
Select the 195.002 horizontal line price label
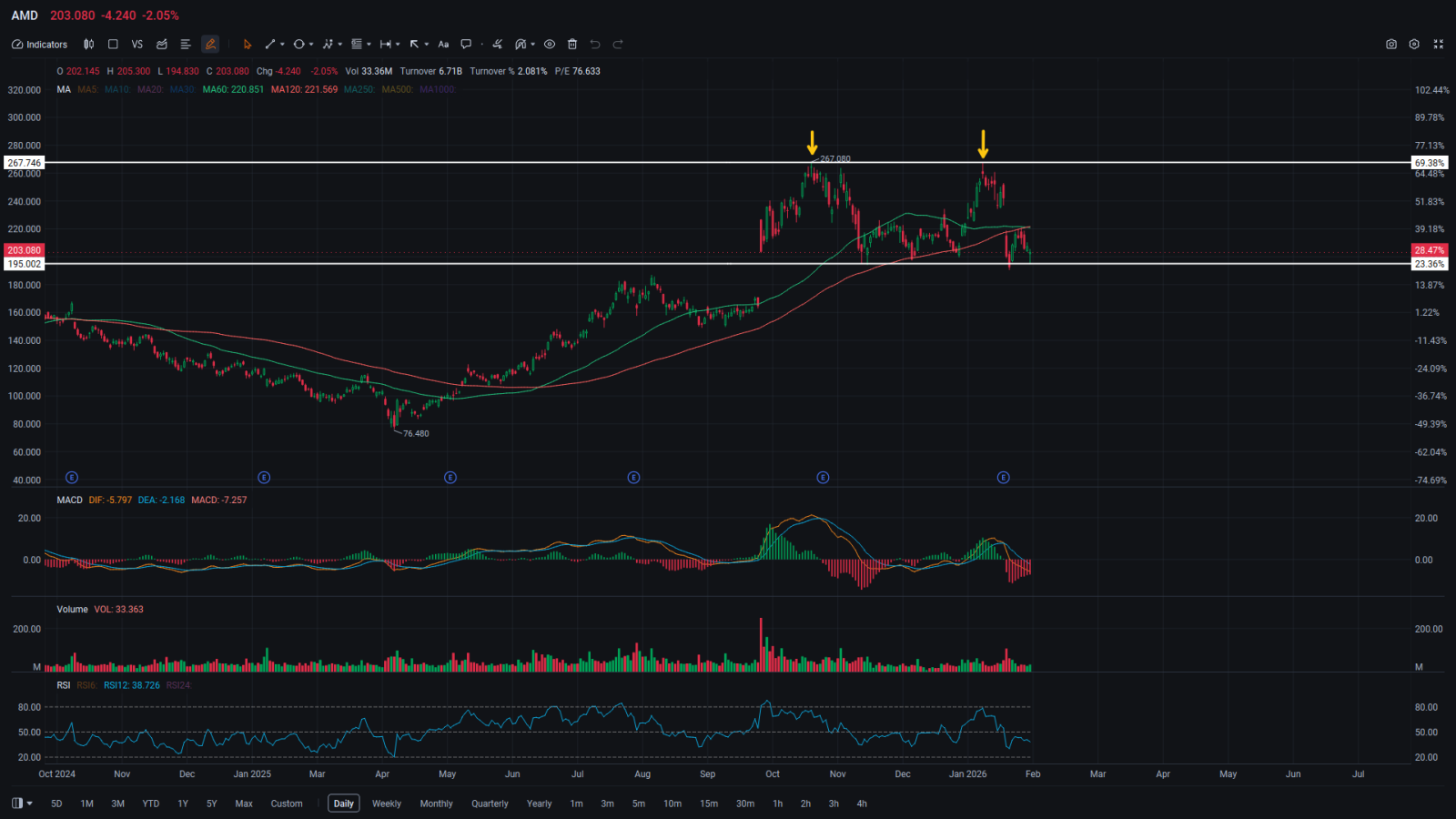[x=25, y=264]
